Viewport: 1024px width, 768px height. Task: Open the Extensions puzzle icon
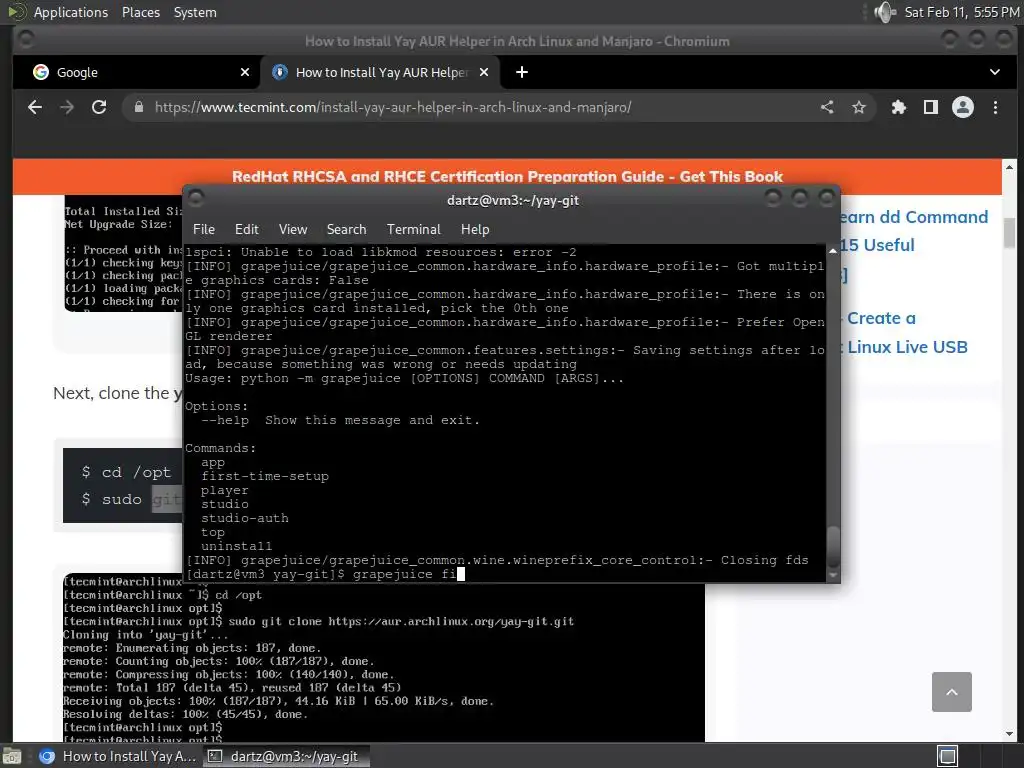pos(899,107)
